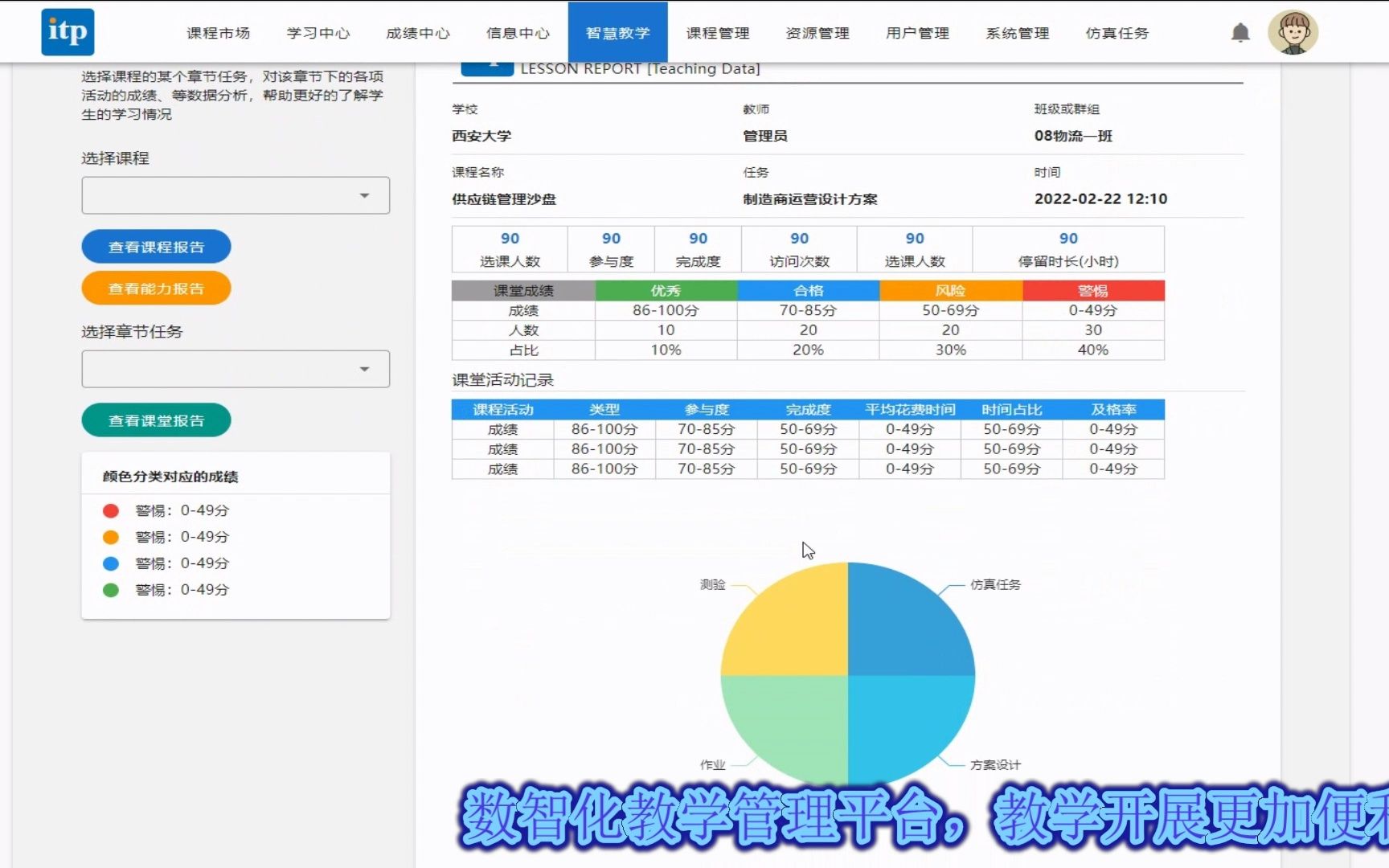Click the 2022-02-22 12:10 time value

tap(1100, 199)
